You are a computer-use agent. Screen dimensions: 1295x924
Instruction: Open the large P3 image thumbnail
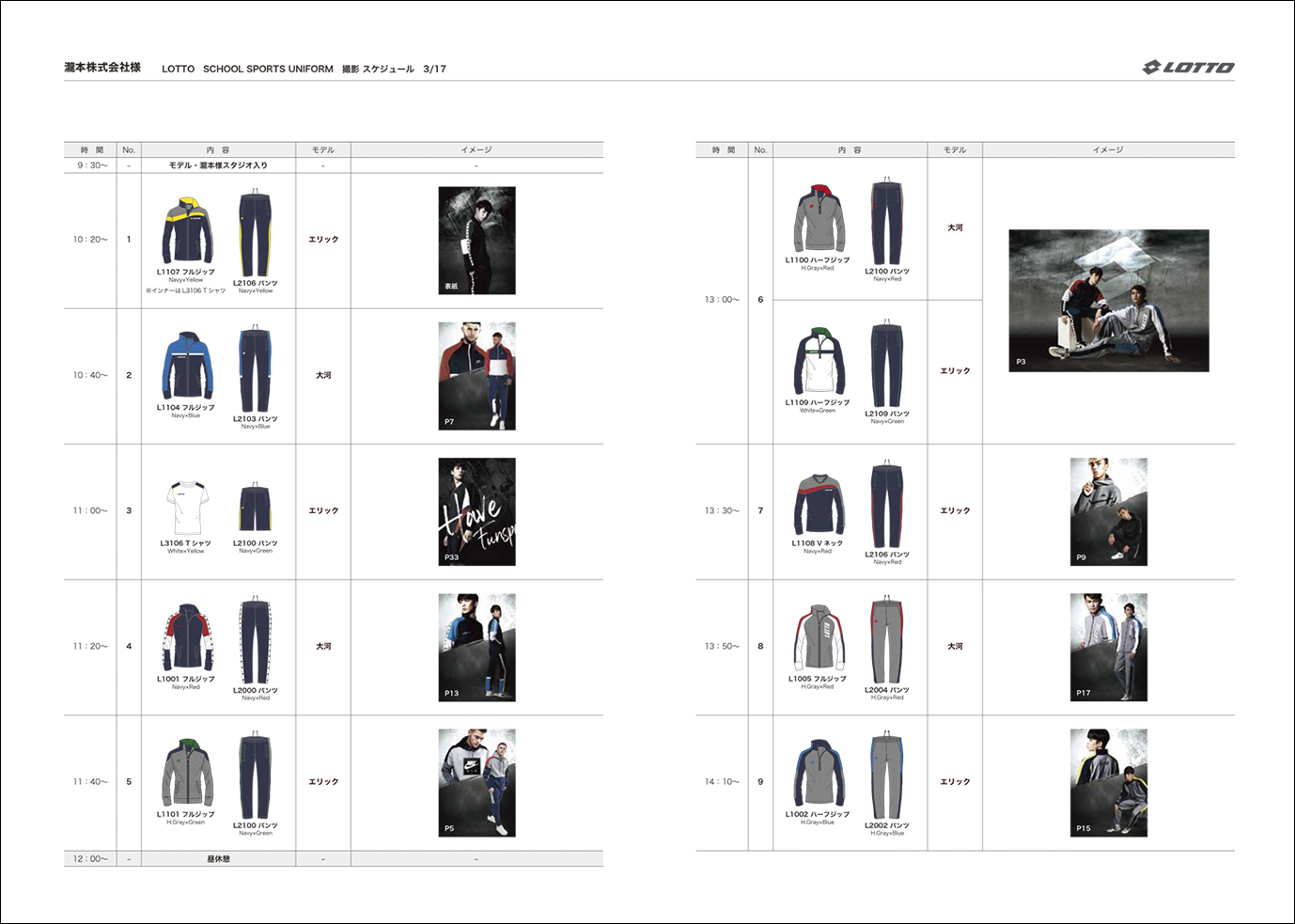[1109, 301]
